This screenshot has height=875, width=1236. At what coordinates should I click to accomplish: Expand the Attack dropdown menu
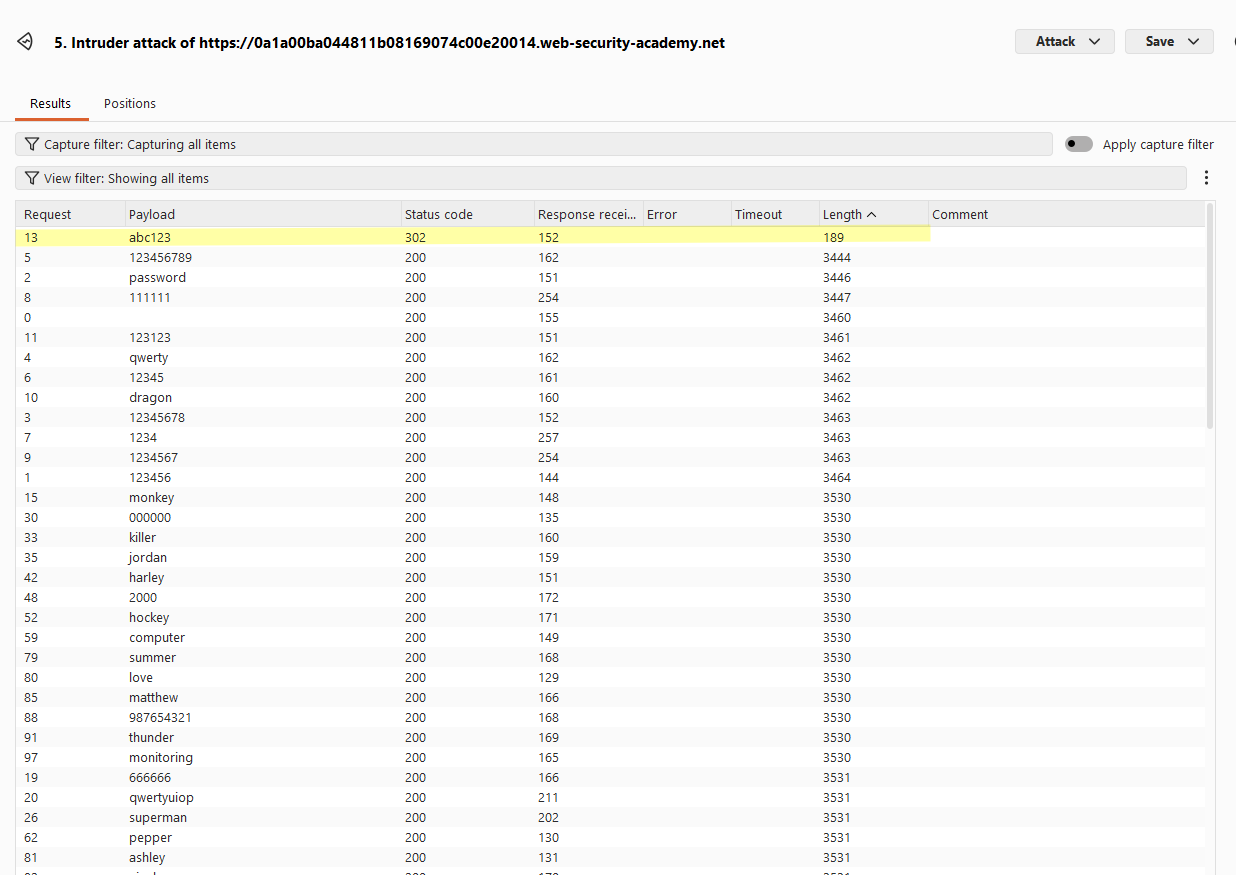tap(1065, 41)
